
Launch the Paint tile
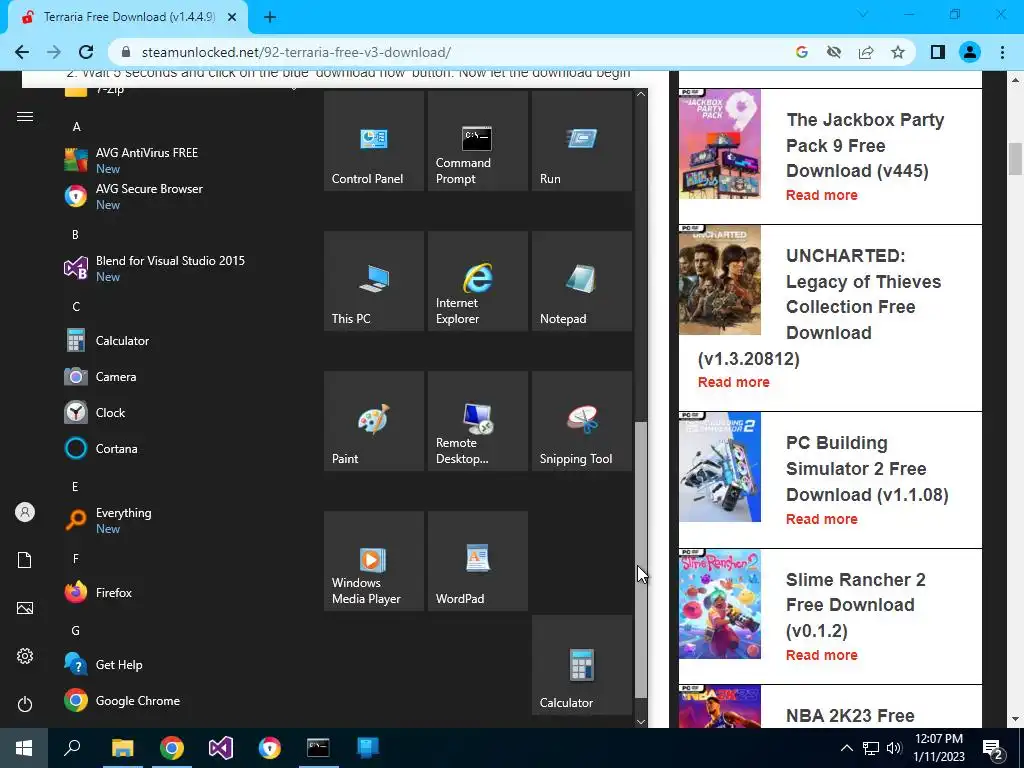click(x=374, y=421)
